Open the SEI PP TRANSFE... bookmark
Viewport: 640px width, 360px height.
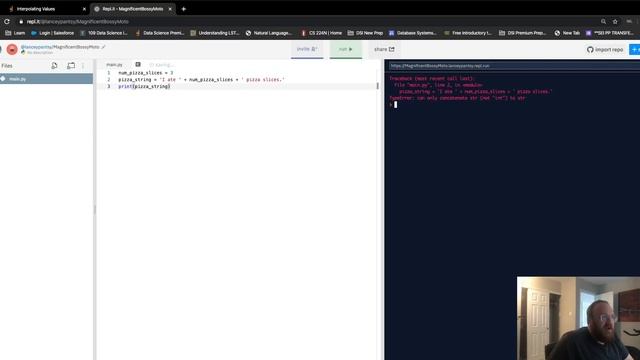tap(610, 33)
